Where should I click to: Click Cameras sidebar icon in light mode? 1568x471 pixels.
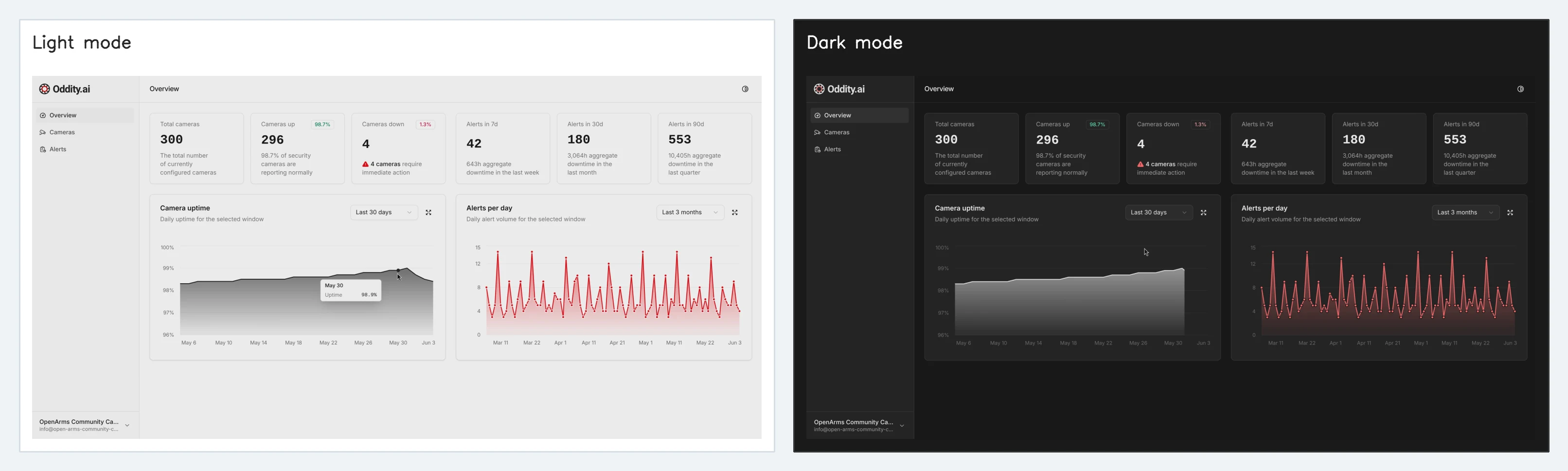43,132
